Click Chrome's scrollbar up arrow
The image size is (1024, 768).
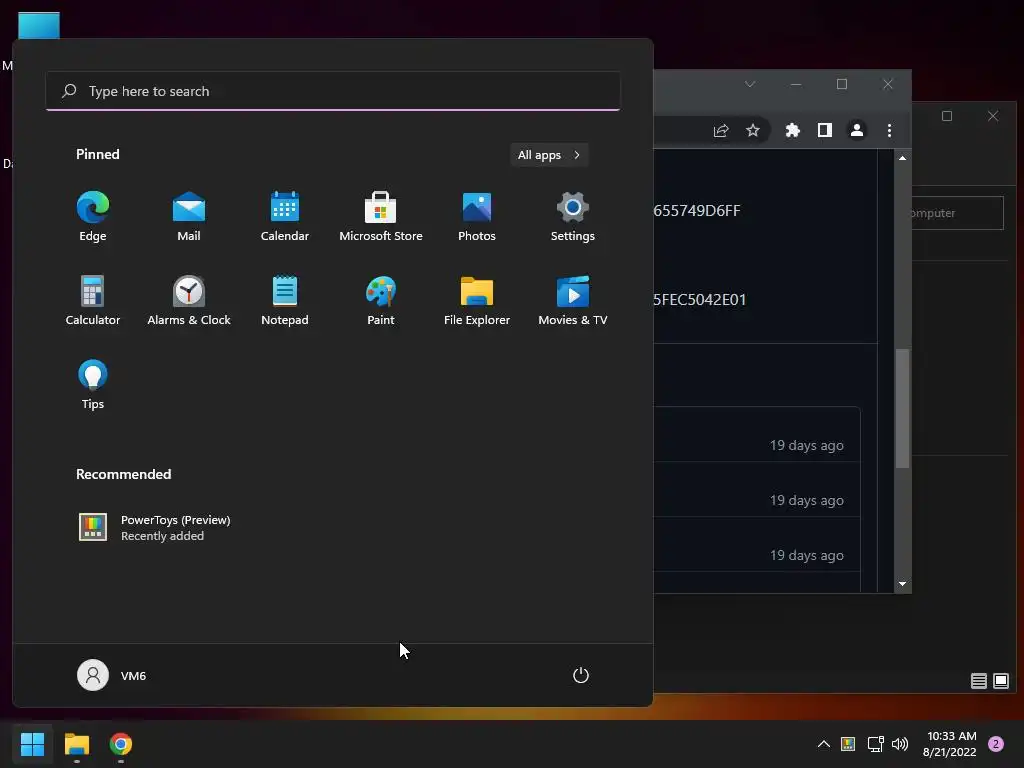coord(902,158)
